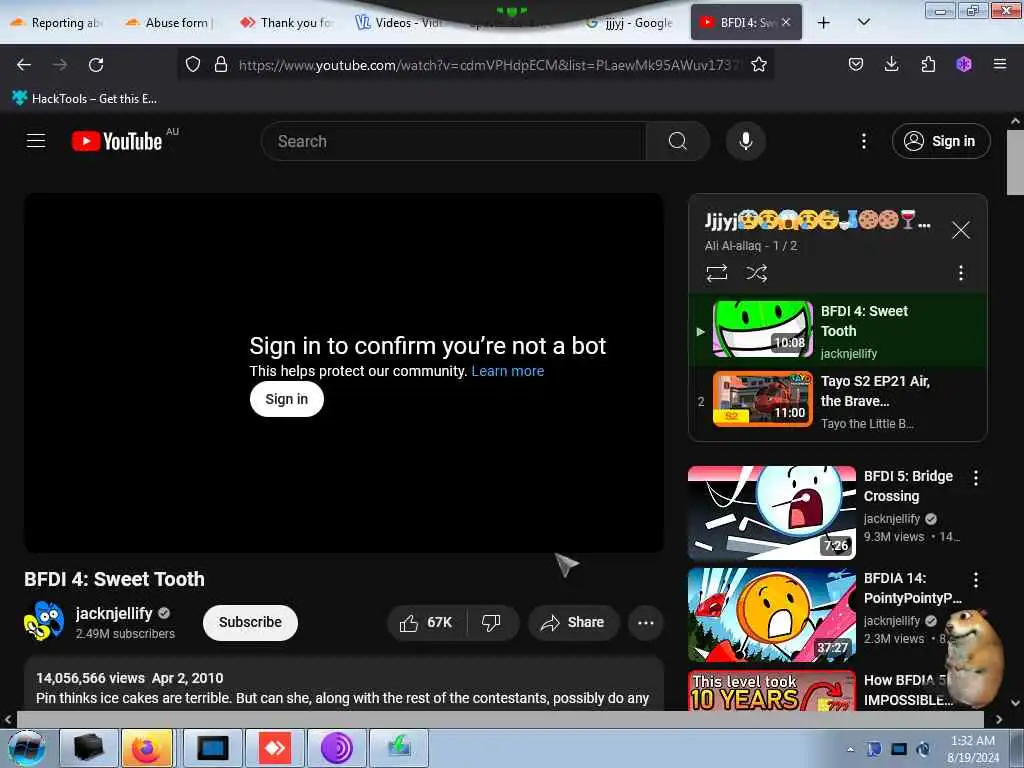Switch to the jjjyj - Google tab
Viewport: 1024px width, 768px height.
[630, 22]
